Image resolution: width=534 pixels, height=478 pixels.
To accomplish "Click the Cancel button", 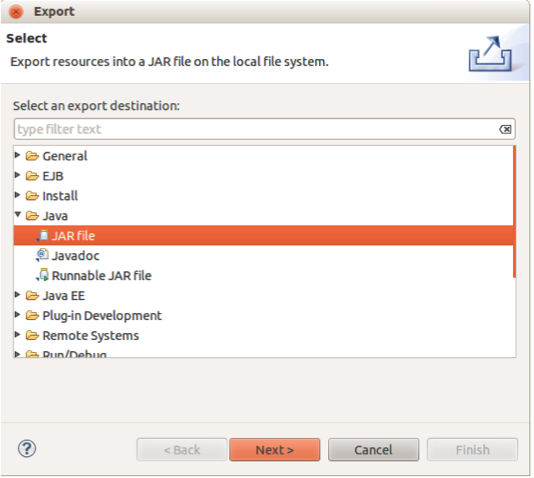I will (374, 450).
